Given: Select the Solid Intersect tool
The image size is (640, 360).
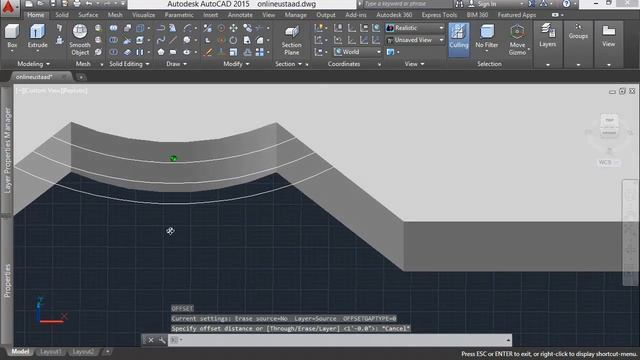Looking at the screenshot, I should click(x=113, y=52).
